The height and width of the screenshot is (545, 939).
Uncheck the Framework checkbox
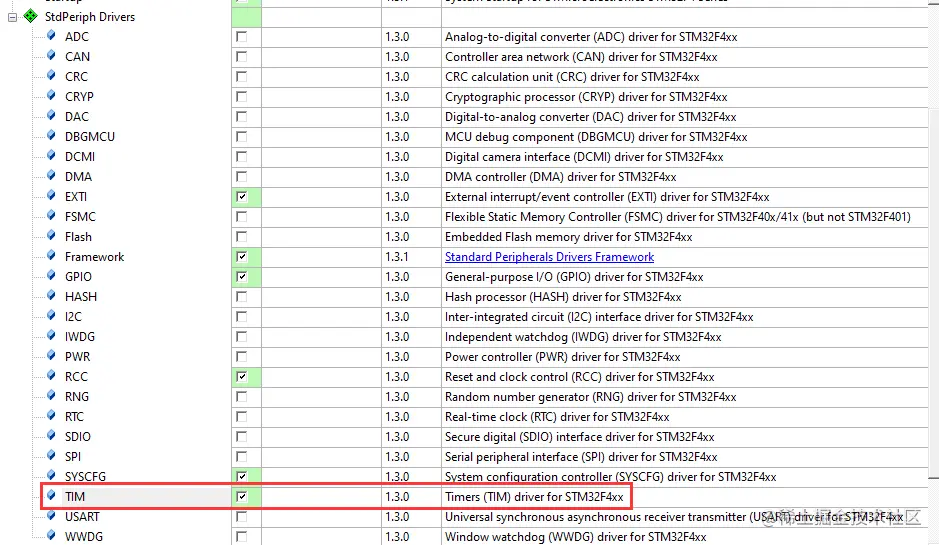(x=241, y=257)
